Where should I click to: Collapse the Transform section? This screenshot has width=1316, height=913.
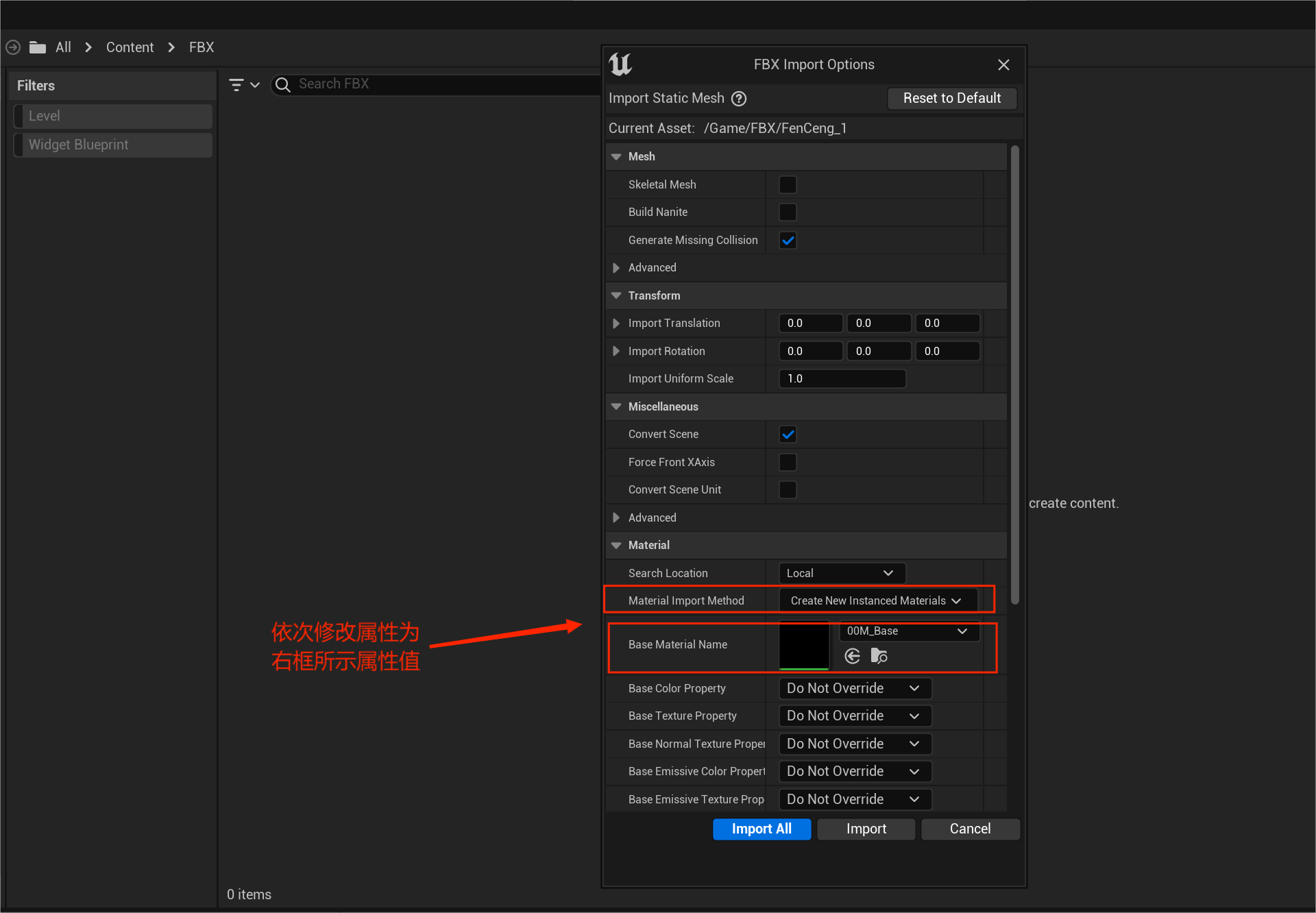click(616, 296)
